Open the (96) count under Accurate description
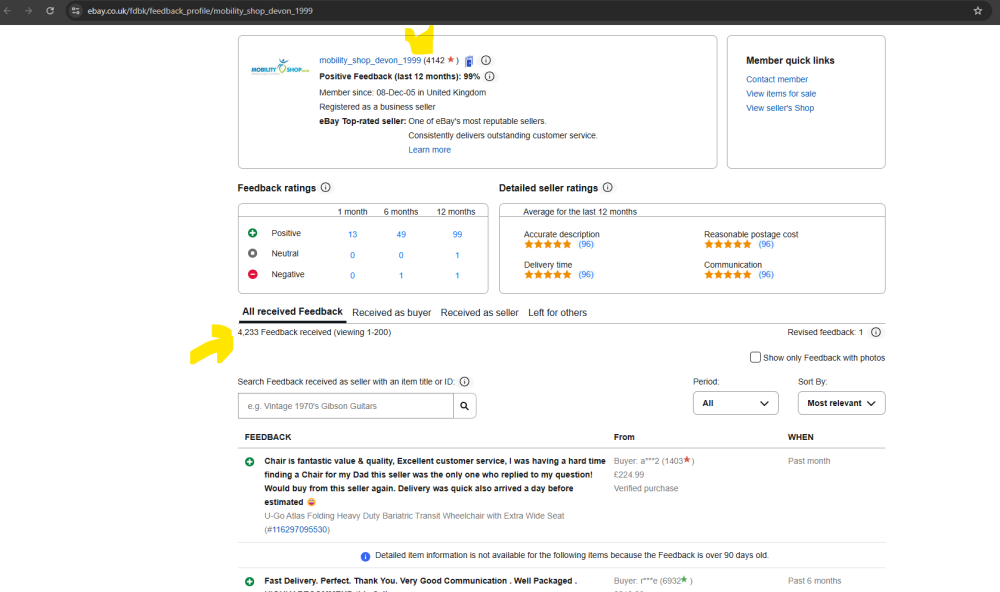1000x592 pixels. click(x=586, y=244)
